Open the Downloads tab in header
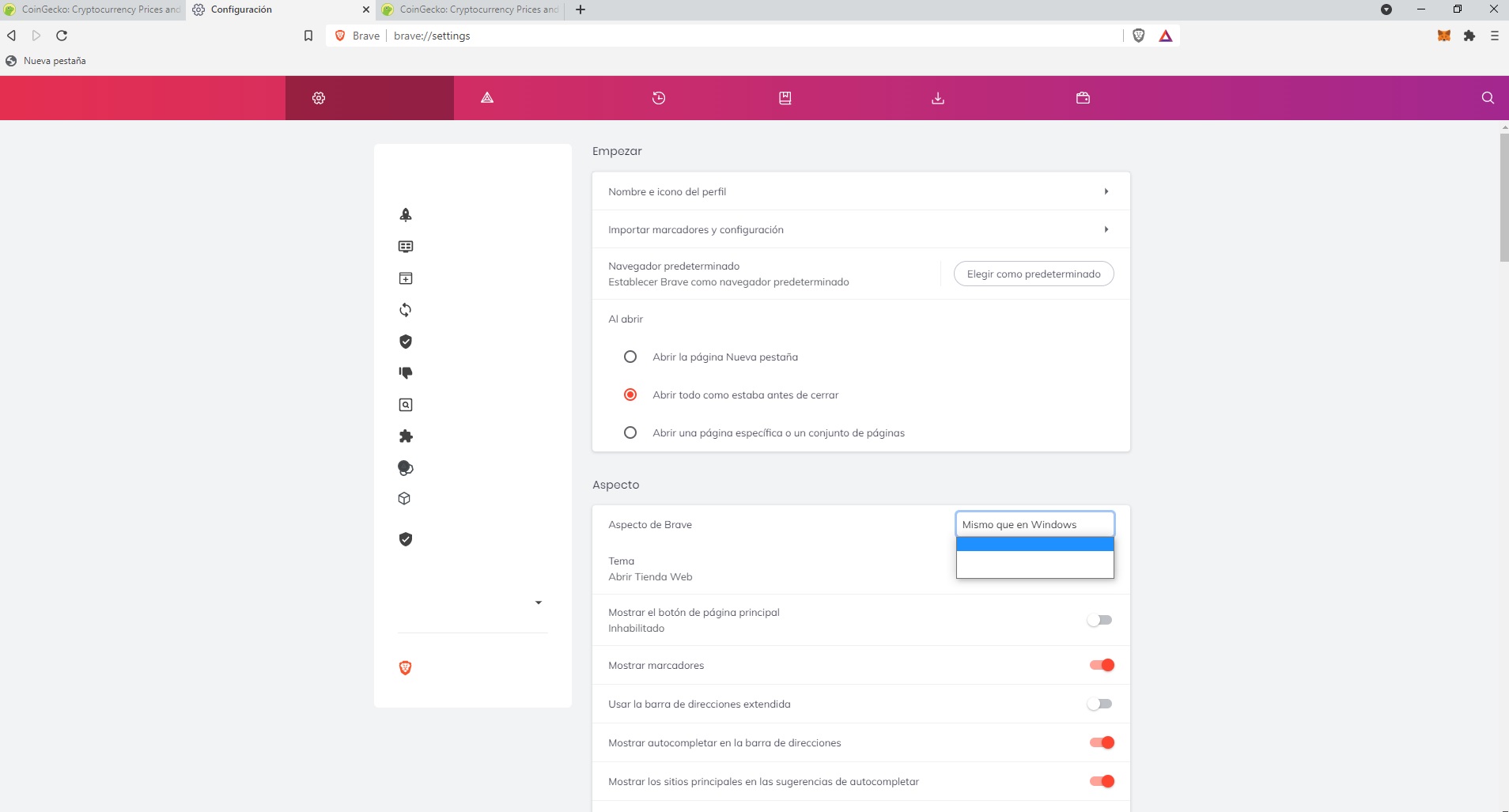Screen dimensions: 1509x812 938,98
